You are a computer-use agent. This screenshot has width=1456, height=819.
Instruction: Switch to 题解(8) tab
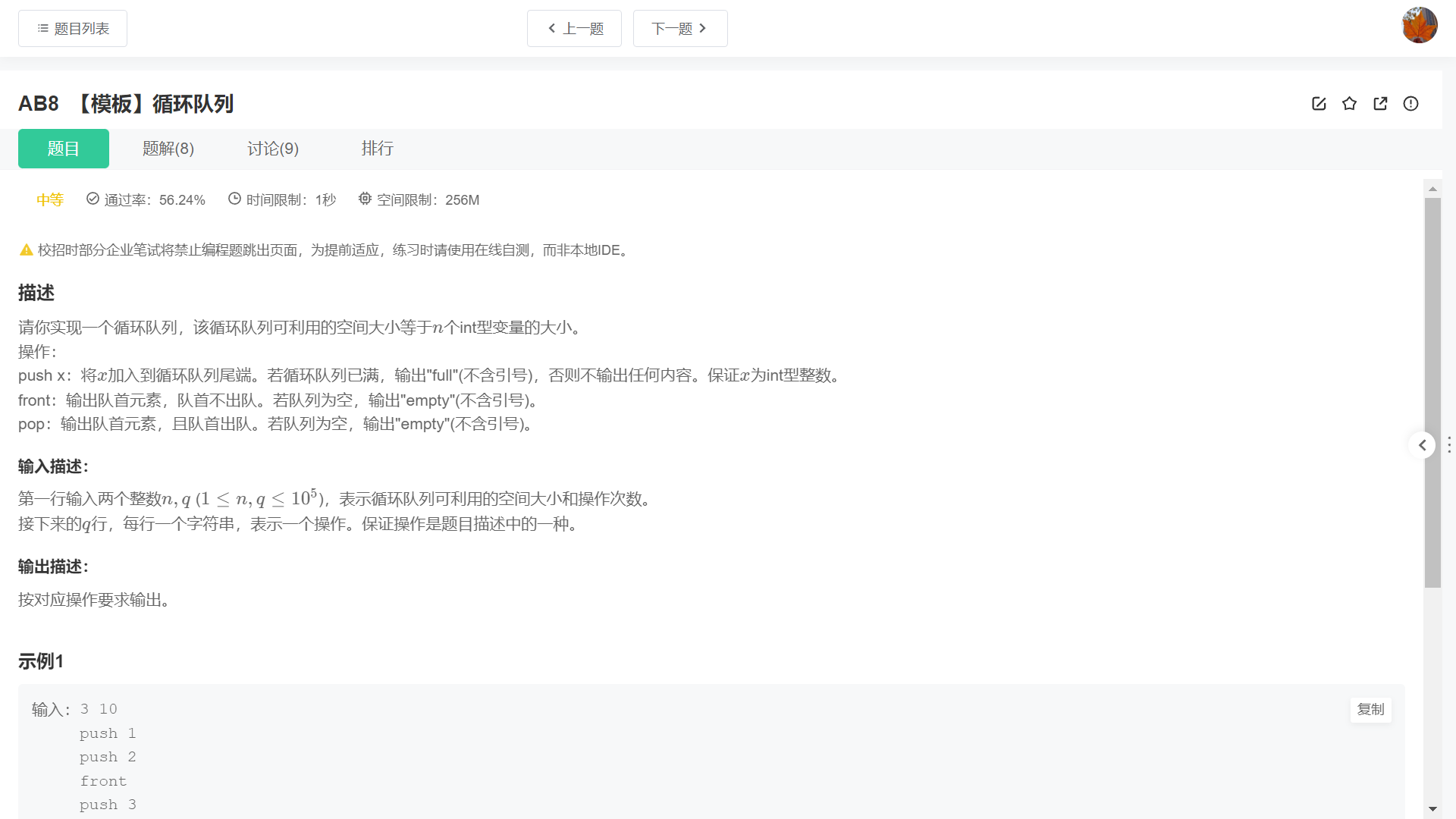coord(168,149)
